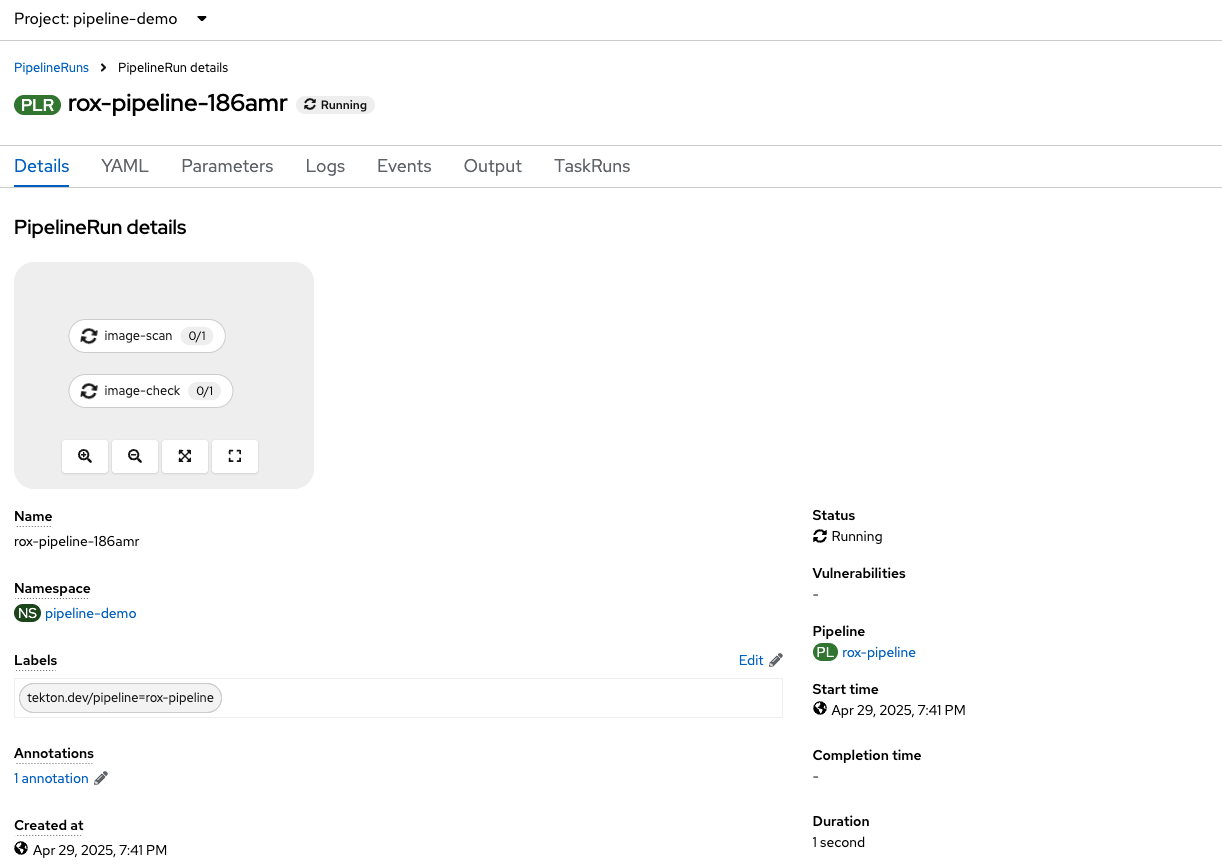Click the Running status badge in header

(336, 105)
